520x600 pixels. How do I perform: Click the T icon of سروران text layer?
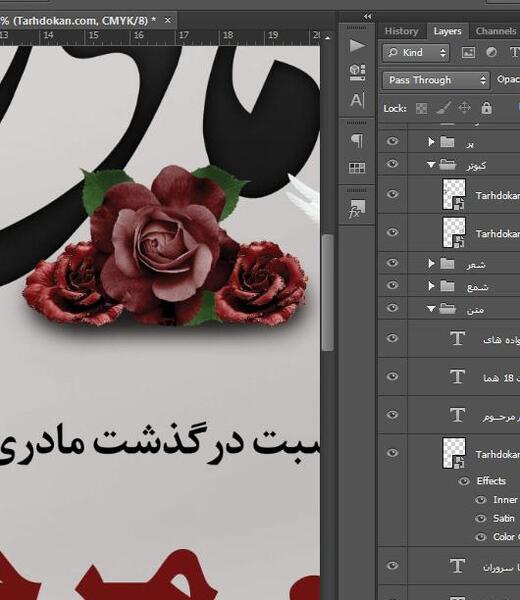(x=457, y=566)
